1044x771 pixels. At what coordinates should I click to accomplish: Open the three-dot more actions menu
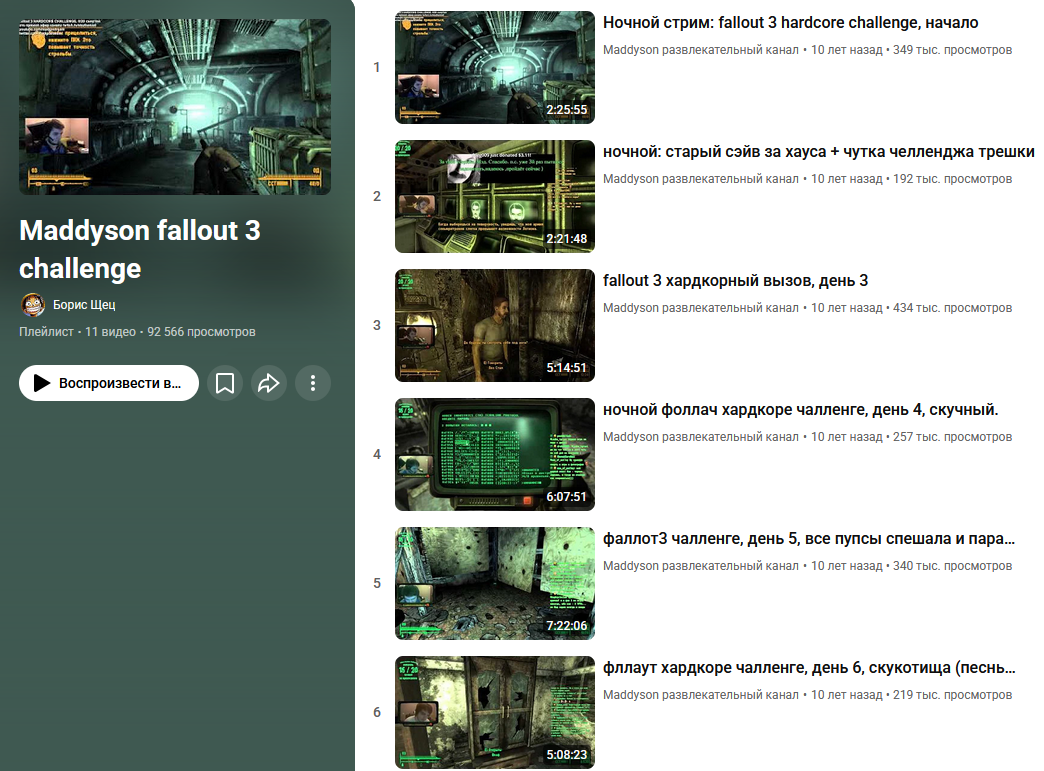(313, 383)
